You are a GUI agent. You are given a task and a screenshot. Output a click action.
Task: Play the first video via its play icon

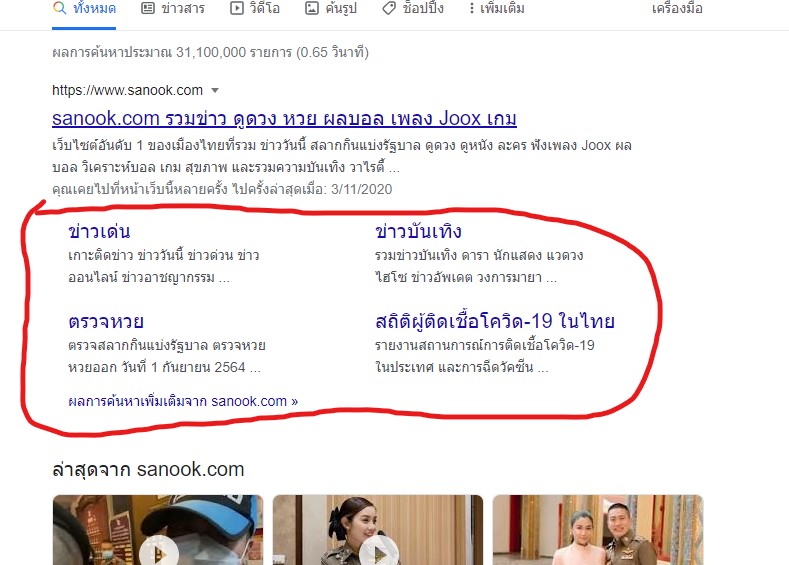click(x=159, y=552)
